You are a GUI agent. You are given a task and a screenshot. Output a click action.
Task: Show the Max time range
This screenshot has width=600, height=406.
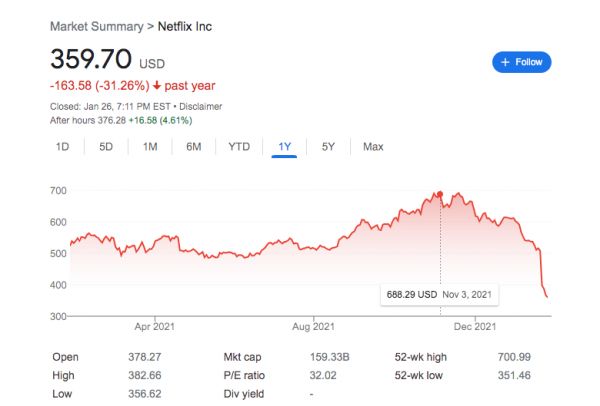(373, 147)
